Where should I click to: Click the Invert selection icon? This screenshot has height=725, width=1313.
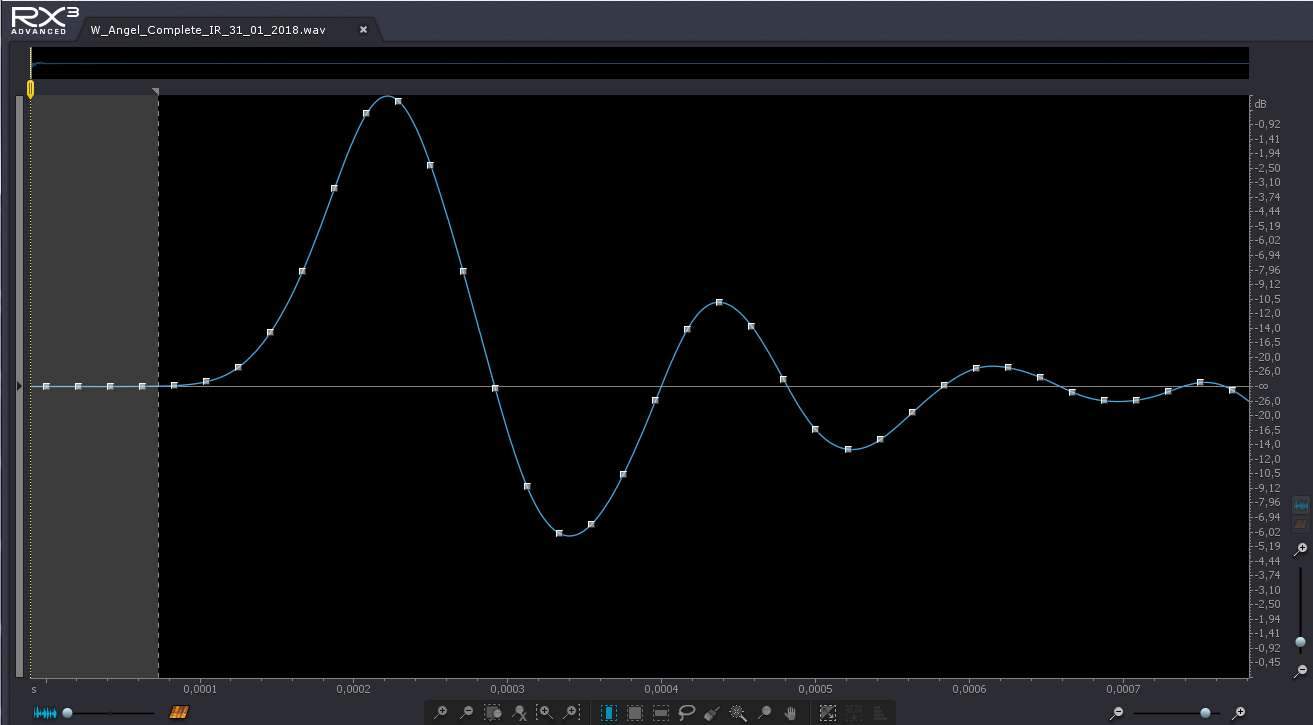click(828, 713)
